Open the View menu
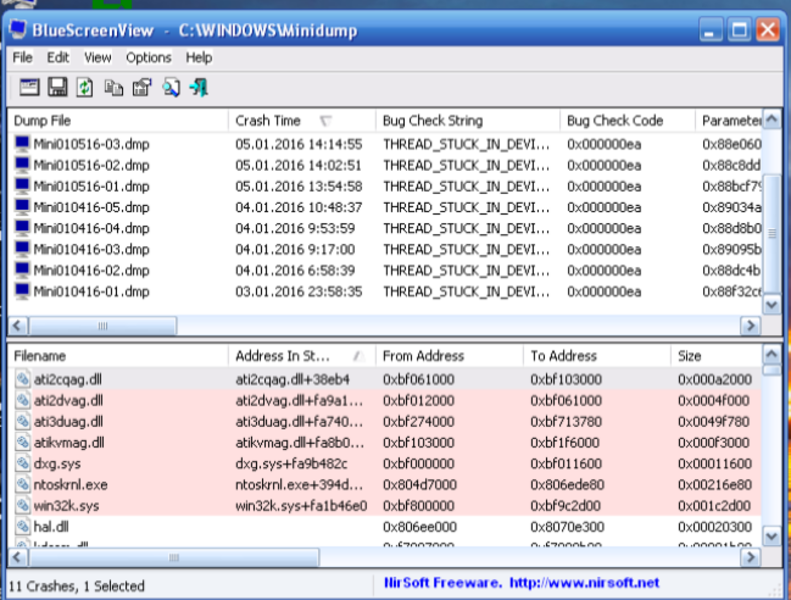This screenshot has height=600, width=791. point(97,58)
